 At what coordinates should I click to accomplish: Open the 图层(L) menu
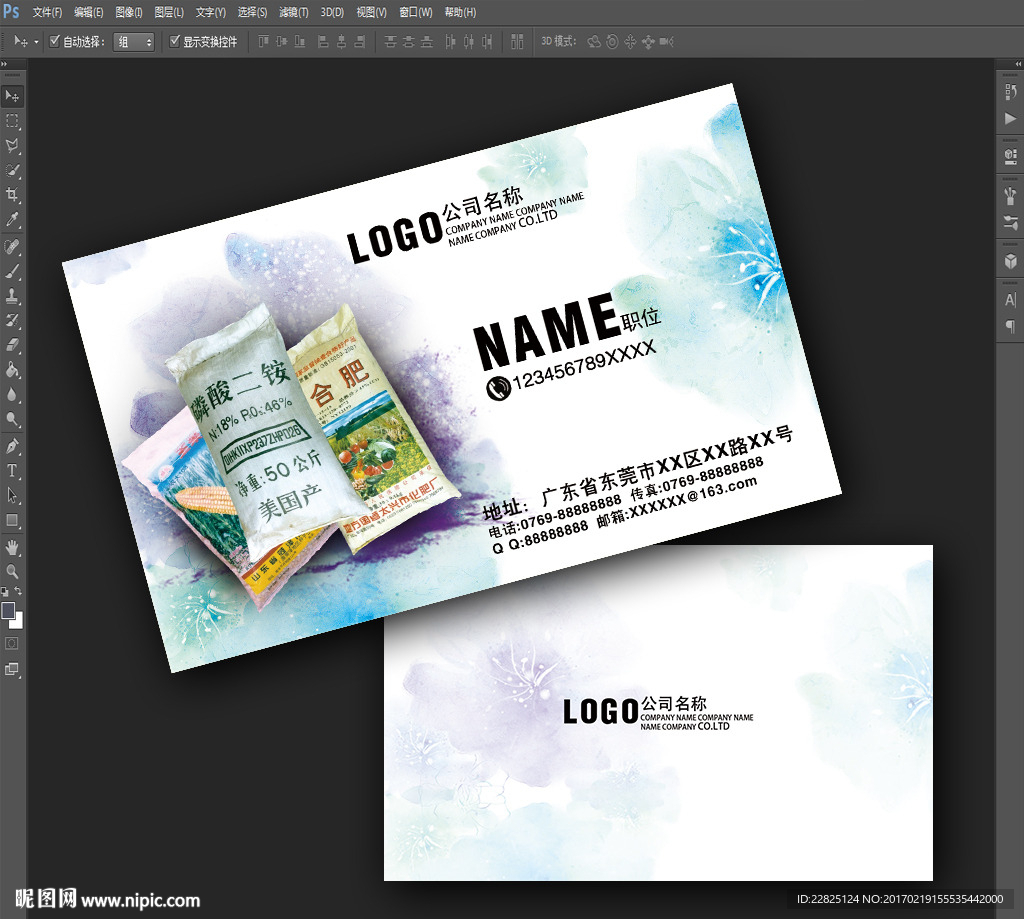click(169, 12)
